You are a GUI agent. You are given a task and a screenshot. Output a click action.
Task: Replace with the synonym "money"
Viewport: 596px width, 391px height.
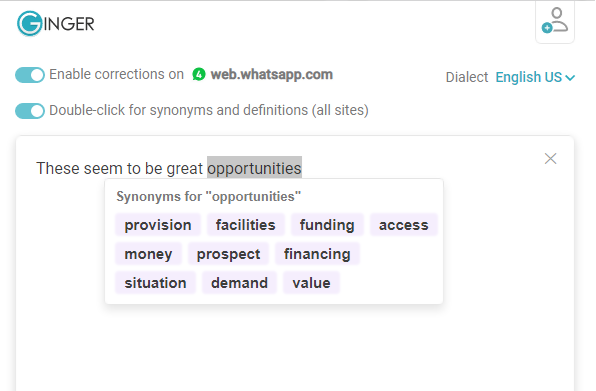pyautogui.click(x=148, y=254)
